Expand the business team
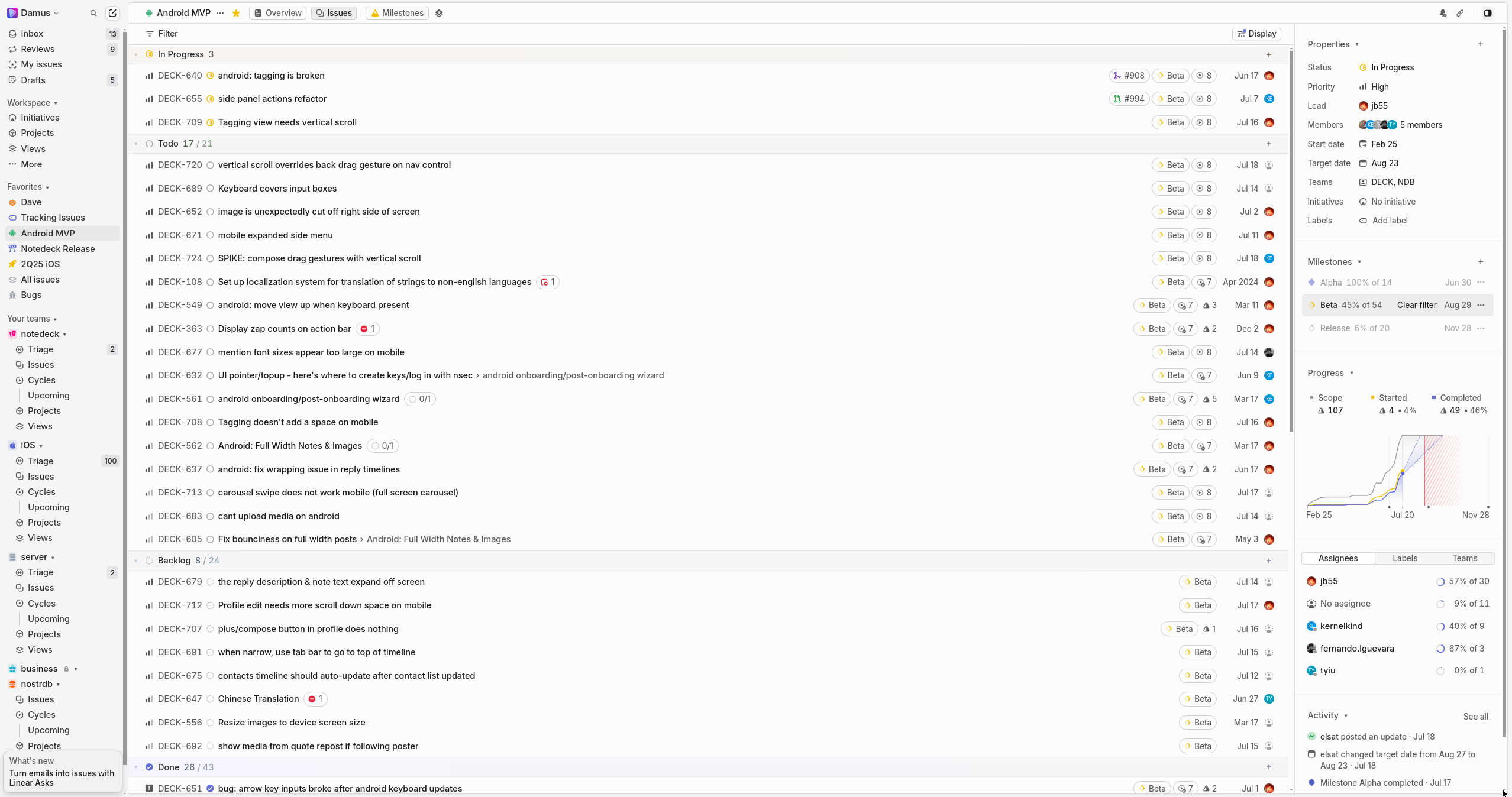Viewport: 1512px width, 797px height. click(x=76, y=669)
